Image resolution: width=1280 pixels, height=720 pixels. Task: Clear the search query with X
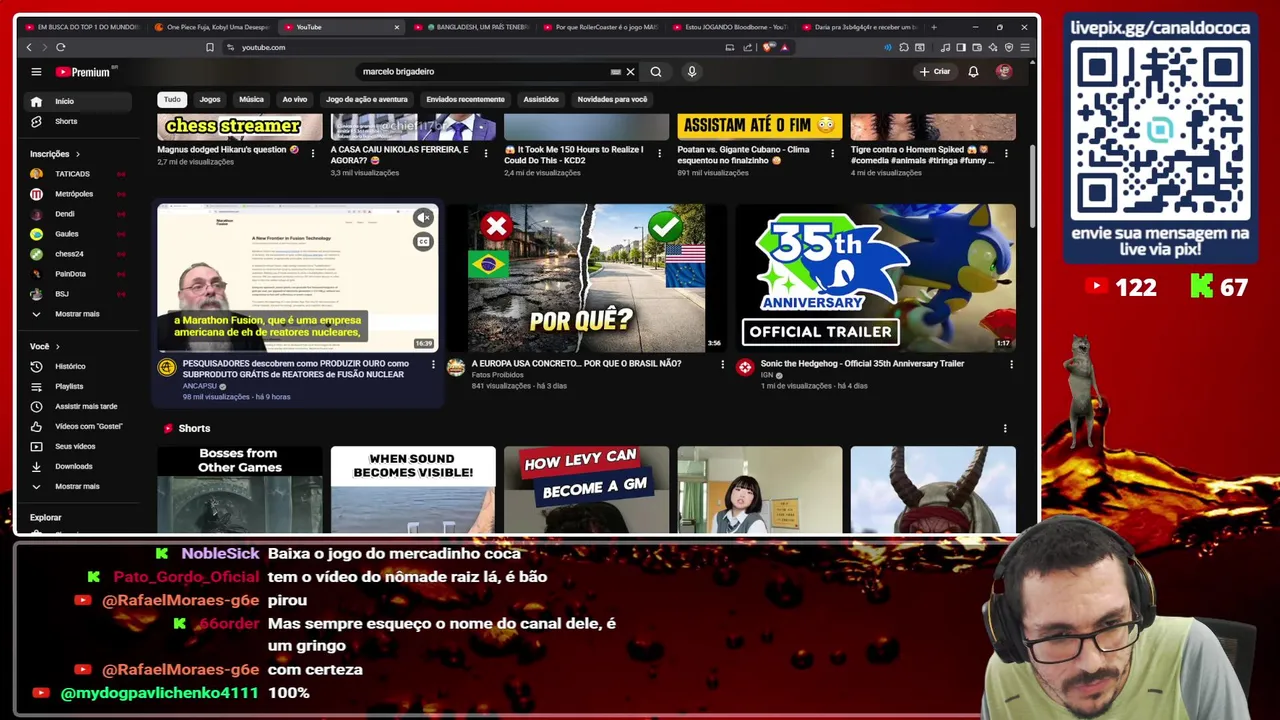pyautogui.click(x=630, y=72)
